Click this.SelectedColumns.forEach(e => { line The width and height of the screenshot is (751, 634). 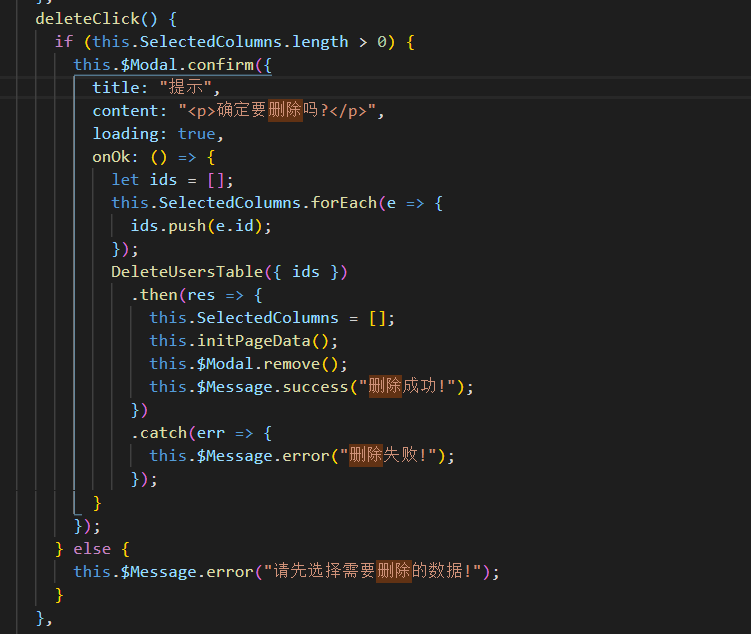(x=277, y=203)
